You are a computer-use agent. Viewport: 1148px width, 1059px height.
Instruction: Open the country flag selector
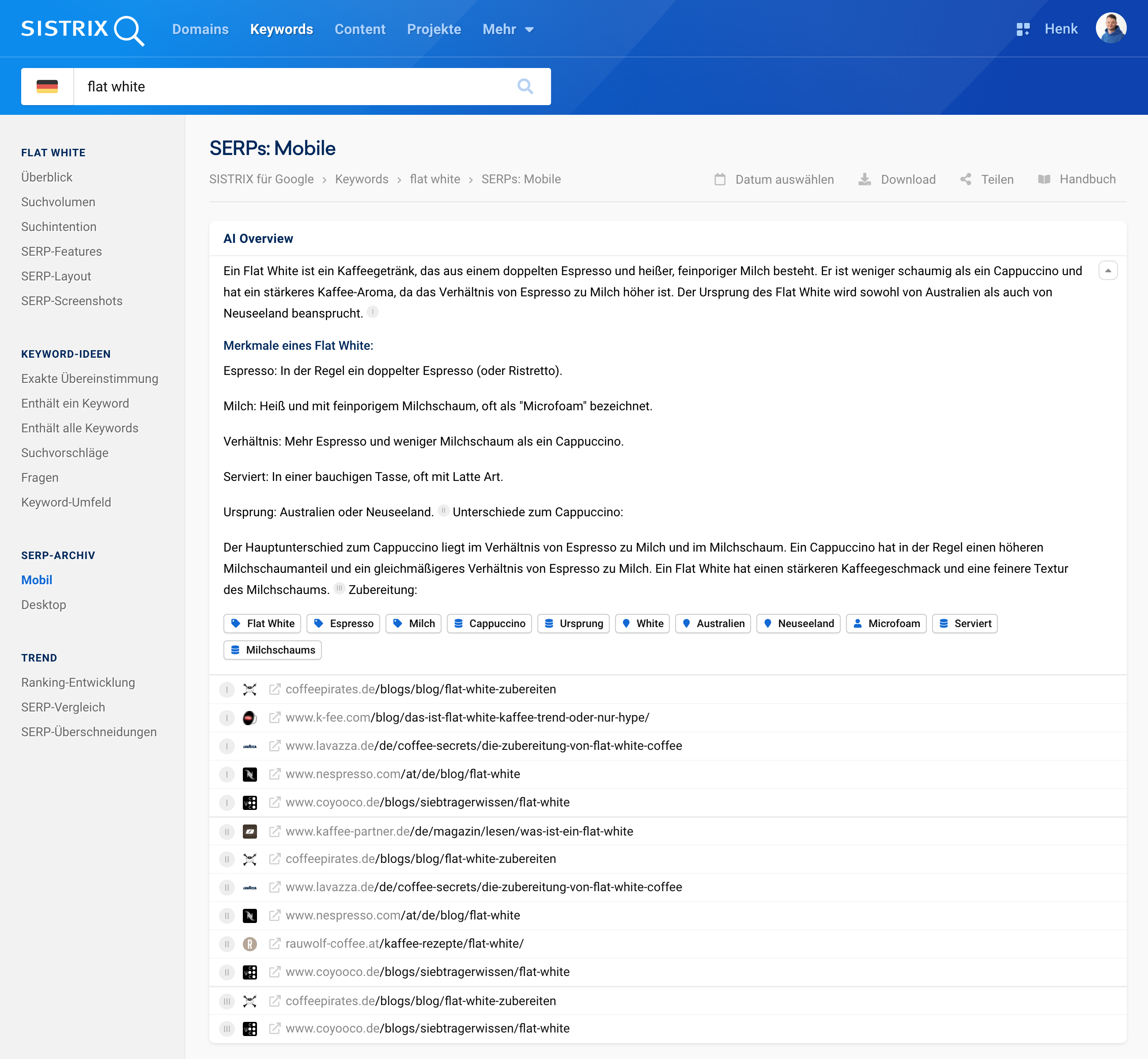(x=48, y=87)
